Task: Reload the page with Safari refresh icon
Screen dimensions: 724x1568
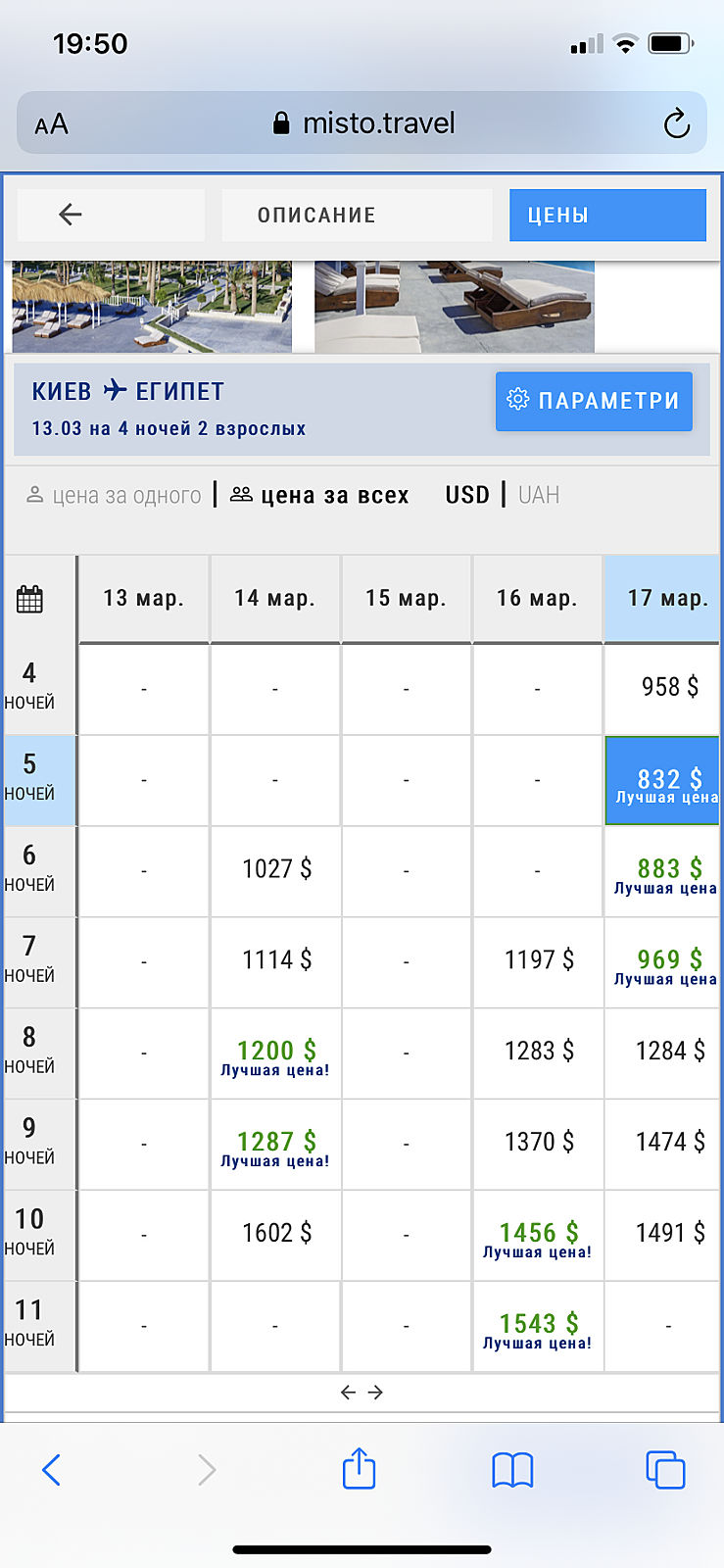Action: click(676, 124)
